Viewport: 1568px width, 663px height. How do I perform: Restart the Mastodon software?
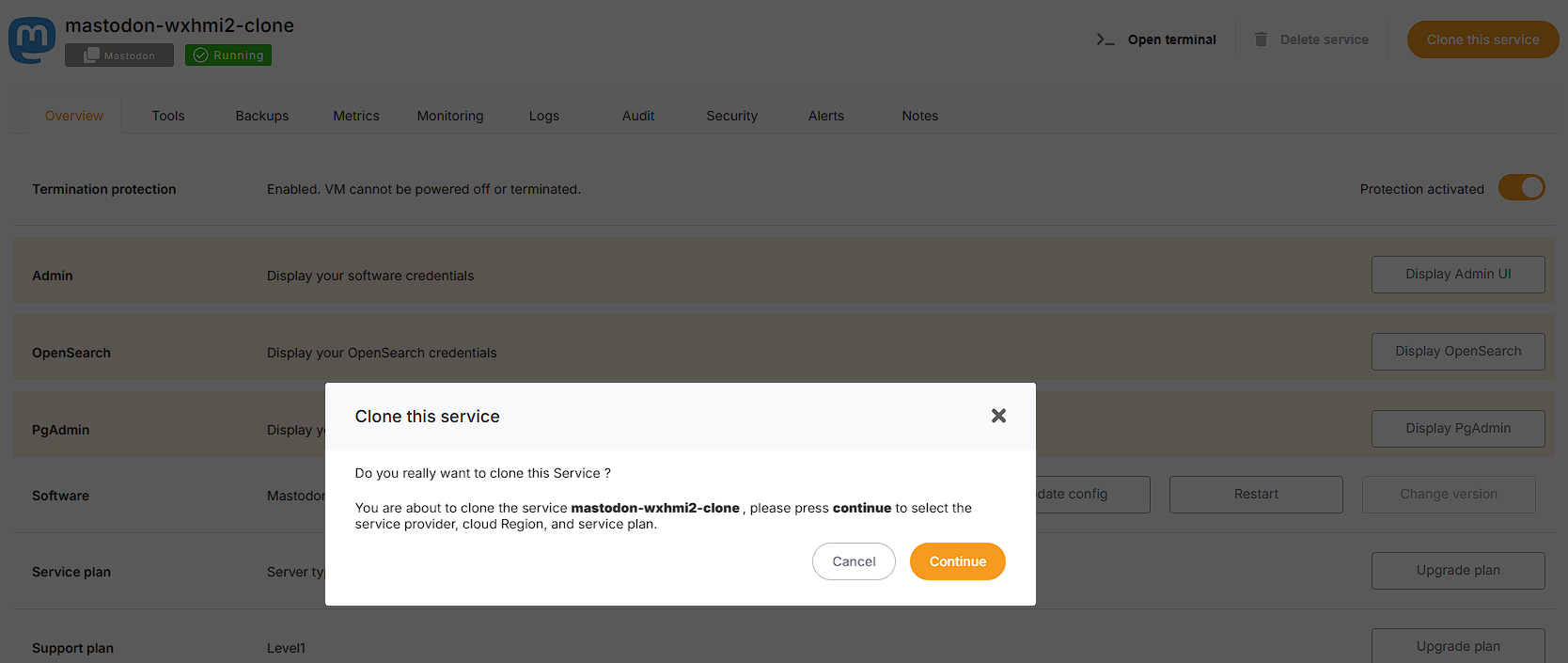click(x=1256, y=495)
